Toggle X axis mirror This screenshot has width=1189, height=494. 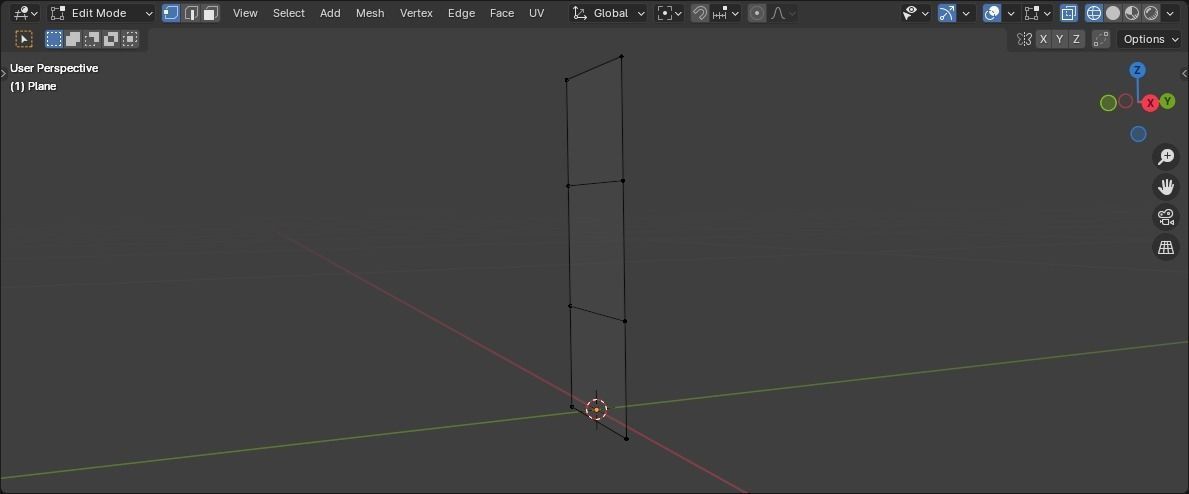1044,39
